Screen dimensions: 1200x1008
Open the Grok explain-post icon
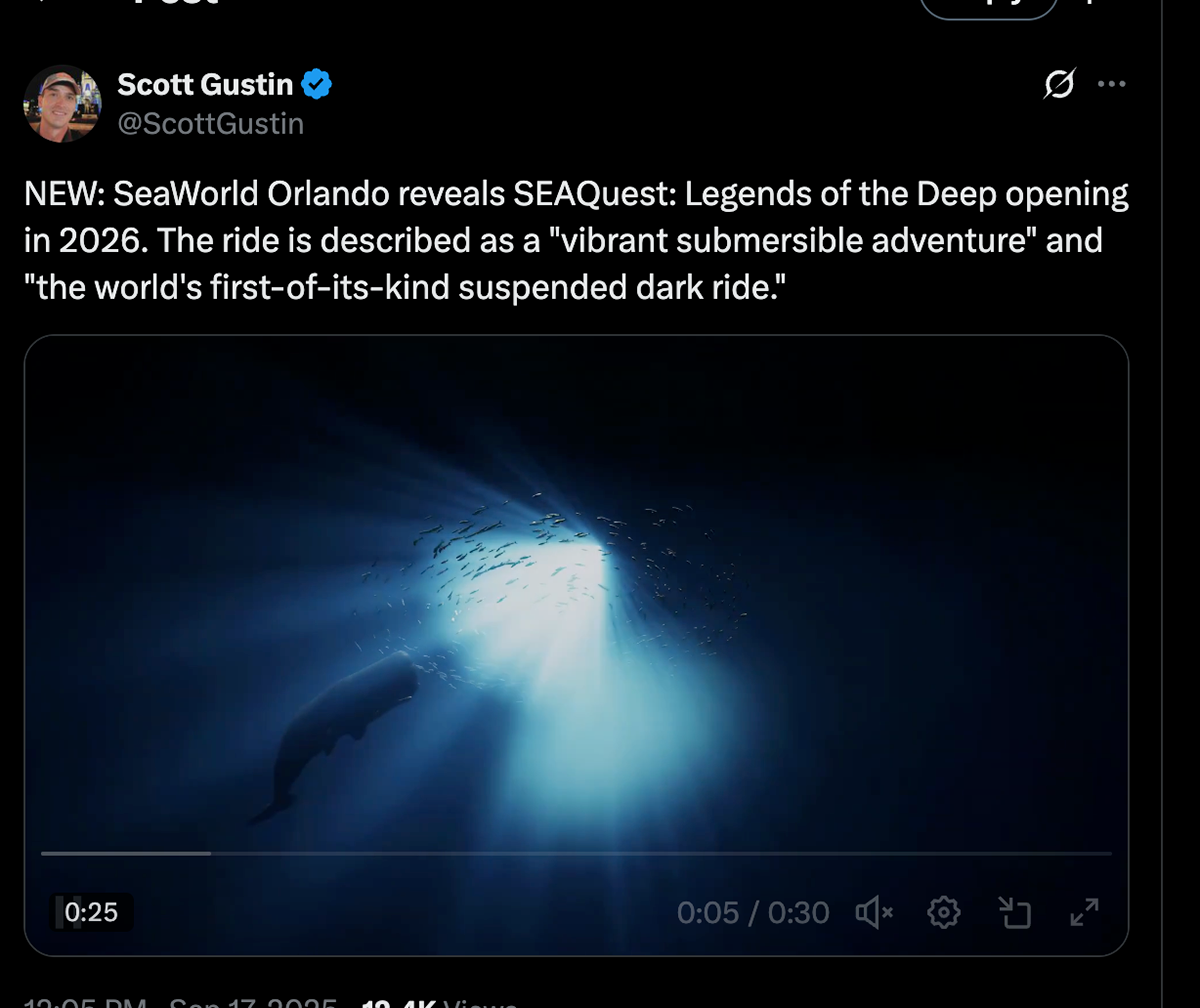(x=1059, y=86)
